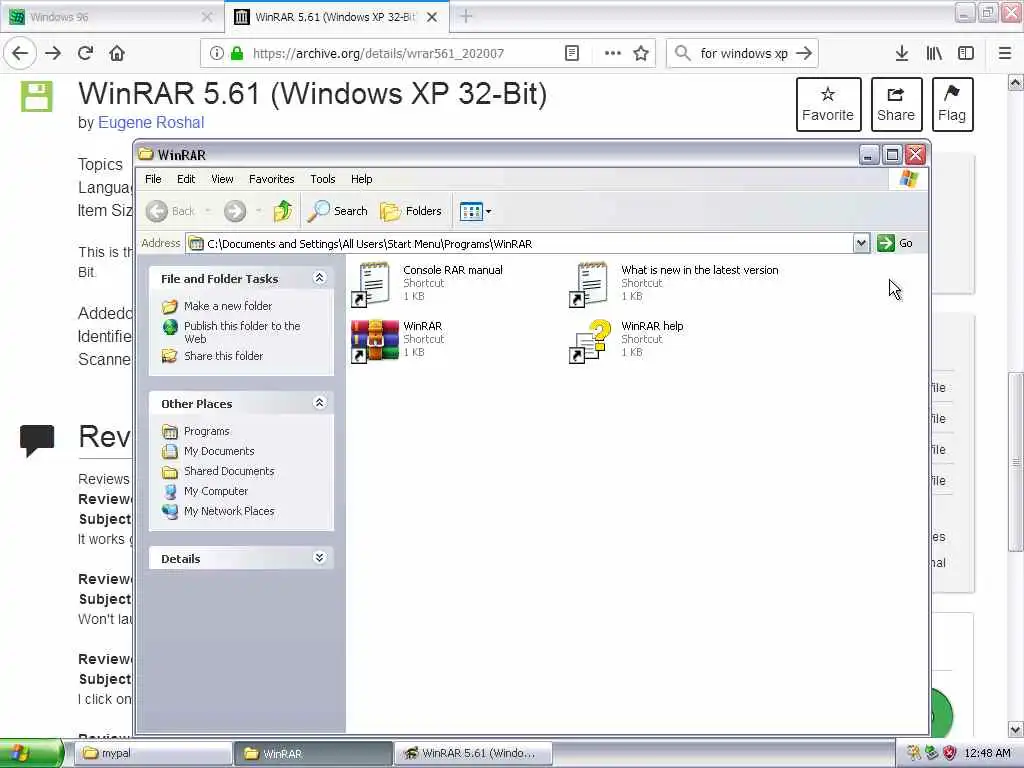The width and height of the screenshot is (1024, 768).
Task: Go to My Computer in Other Places
Action: (x=216, y=491)
